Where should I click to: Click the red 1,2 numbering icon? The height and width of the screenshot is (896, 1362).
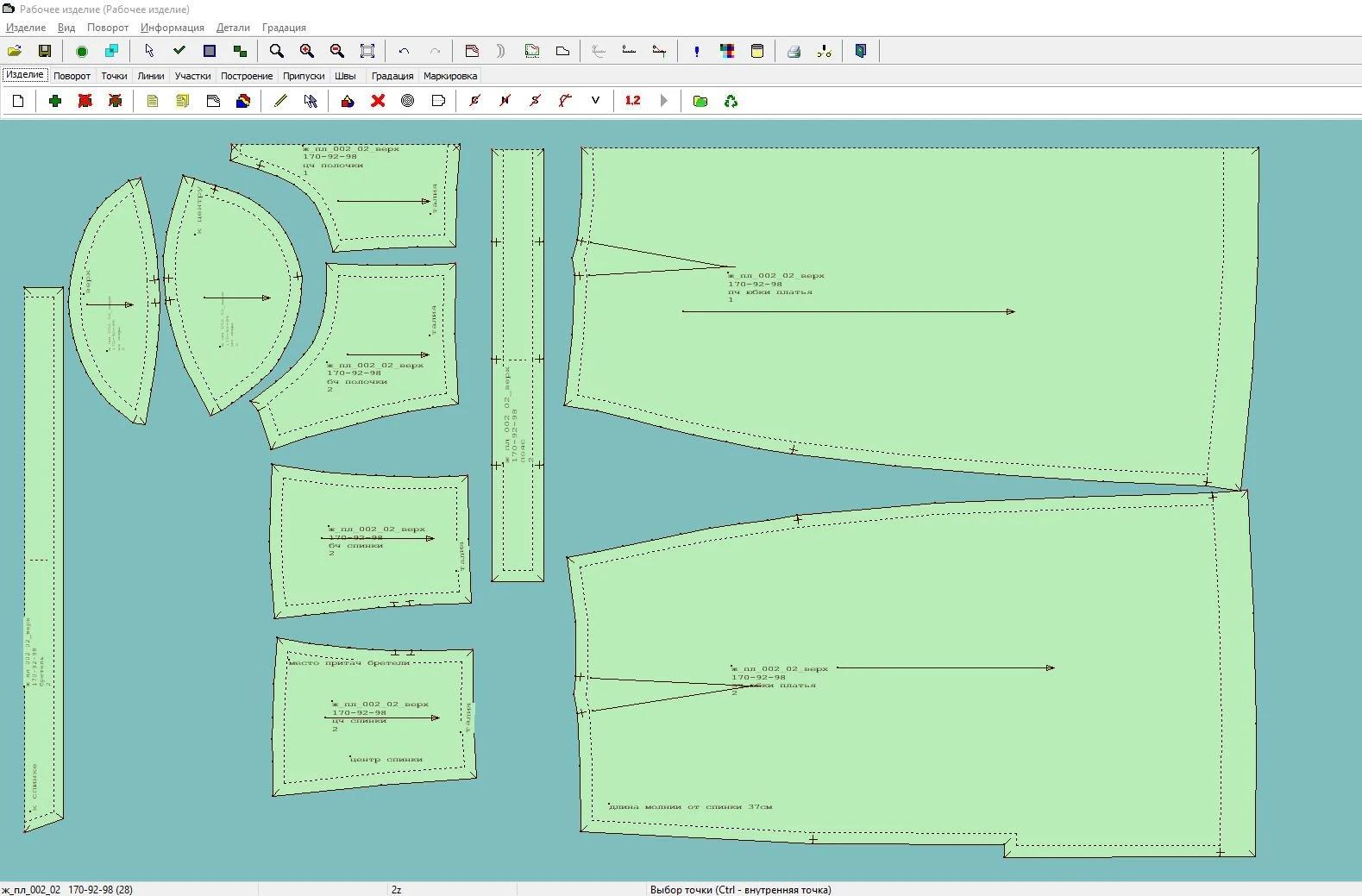[632, 101]
